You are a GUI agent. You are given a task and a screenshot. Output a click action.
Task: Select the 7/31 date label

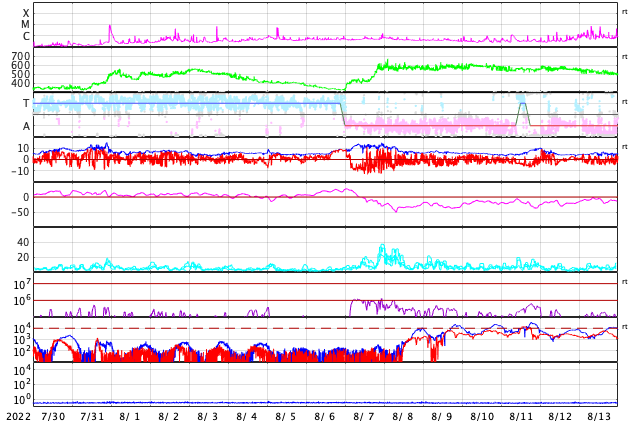coord(92,417)
